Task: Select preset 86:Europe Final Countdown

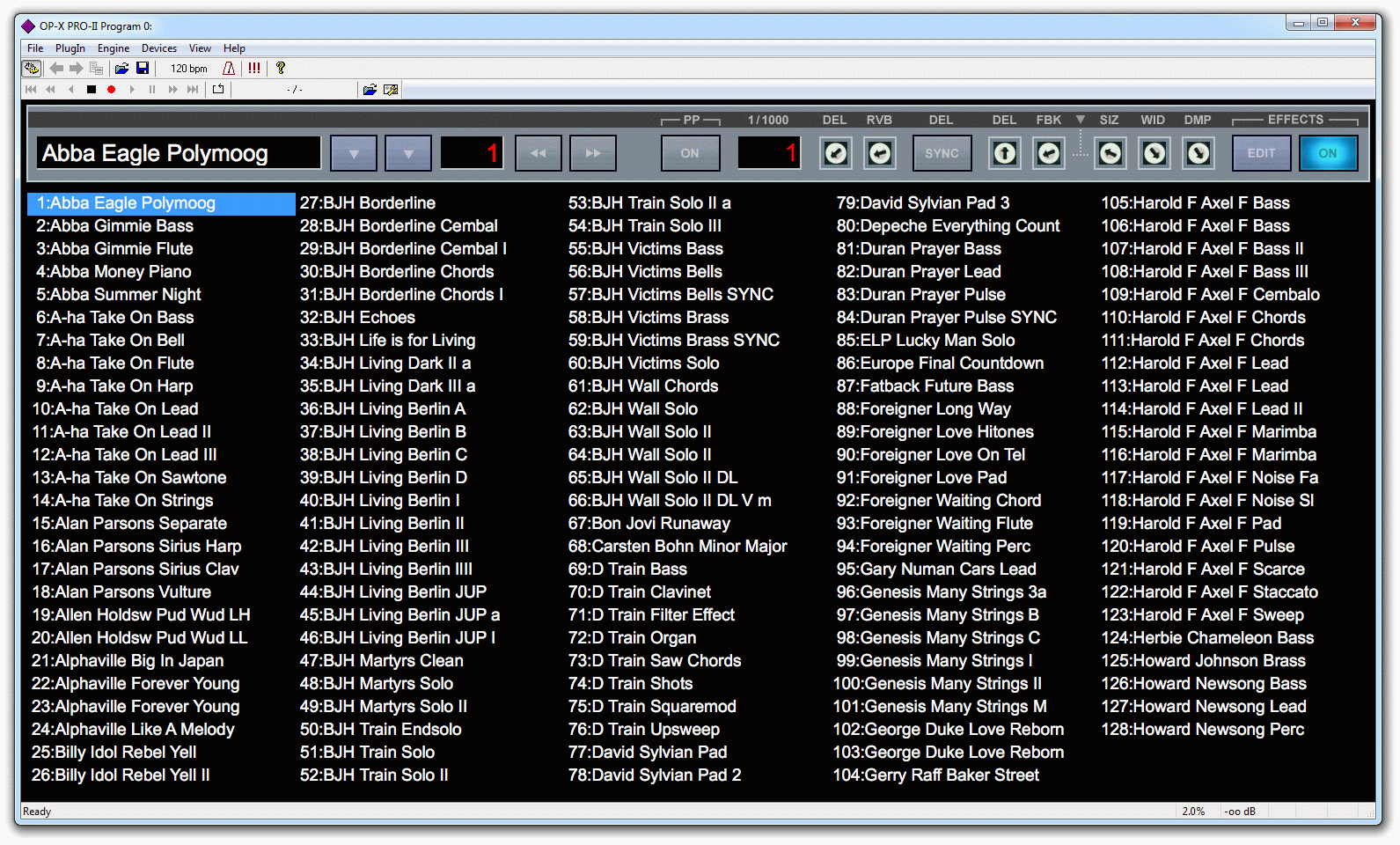Action: click(939, 364)
